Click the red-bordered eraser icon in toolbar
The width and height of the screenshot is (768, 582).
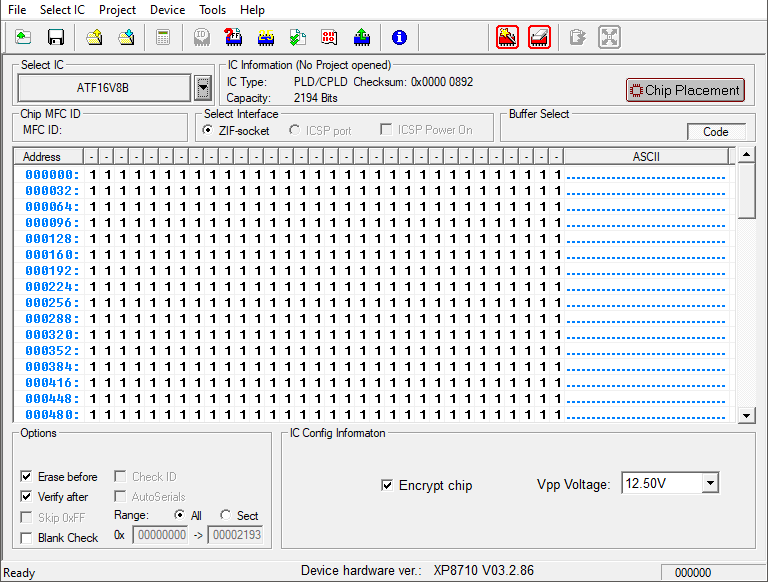tap(540, 38)
